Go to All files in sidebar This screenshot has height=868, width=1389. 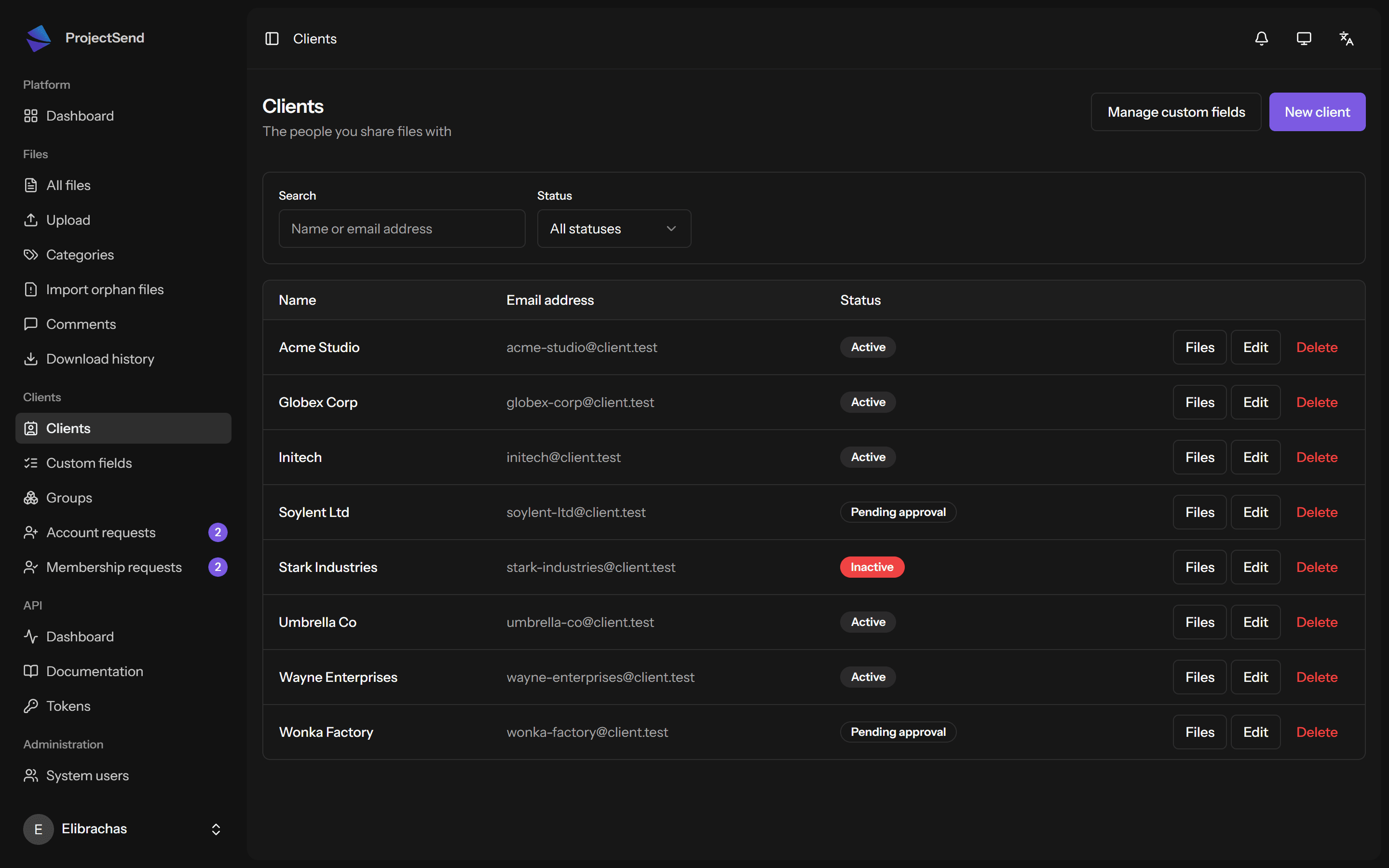(x=123, y=186)
